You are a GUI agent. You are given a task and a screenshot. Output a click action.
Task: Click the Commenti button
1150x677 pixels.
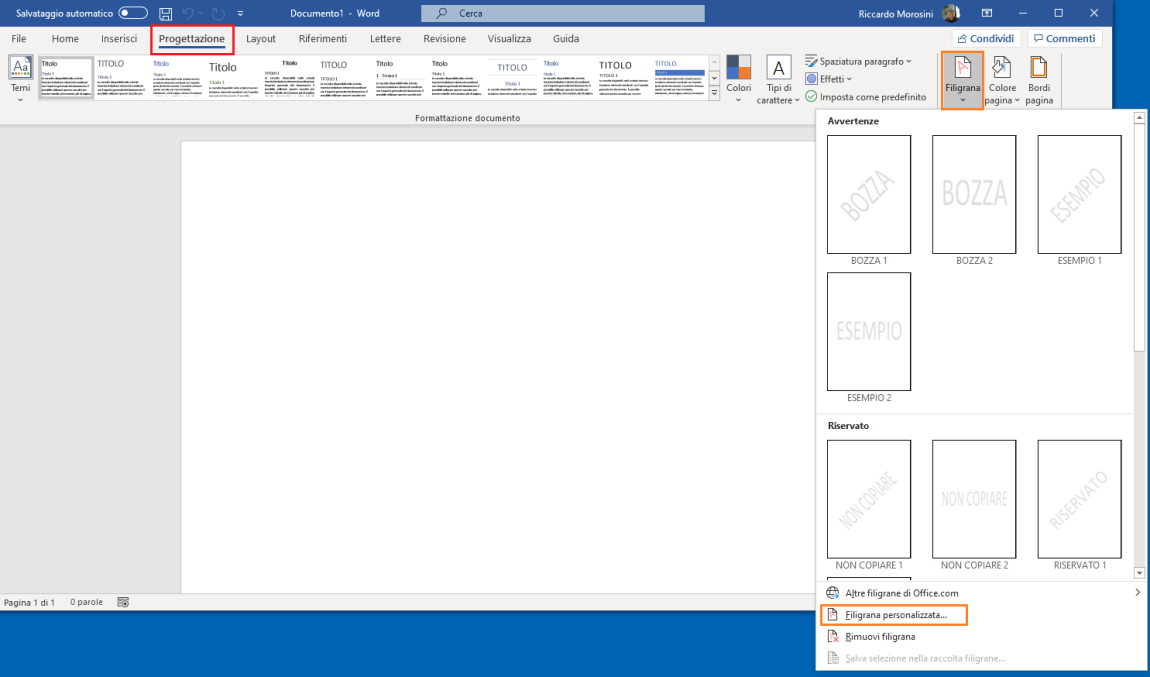pyautogui.click(x=1064, y=38)
